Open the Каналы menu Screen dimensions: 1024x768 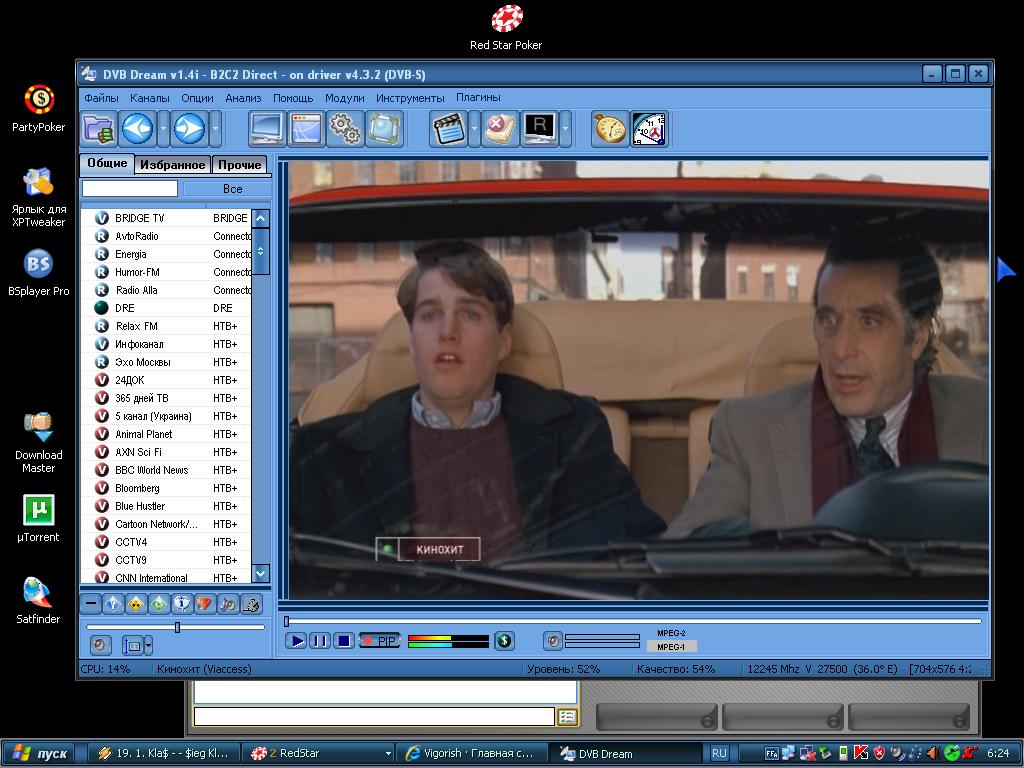click(x=150, y=98)
